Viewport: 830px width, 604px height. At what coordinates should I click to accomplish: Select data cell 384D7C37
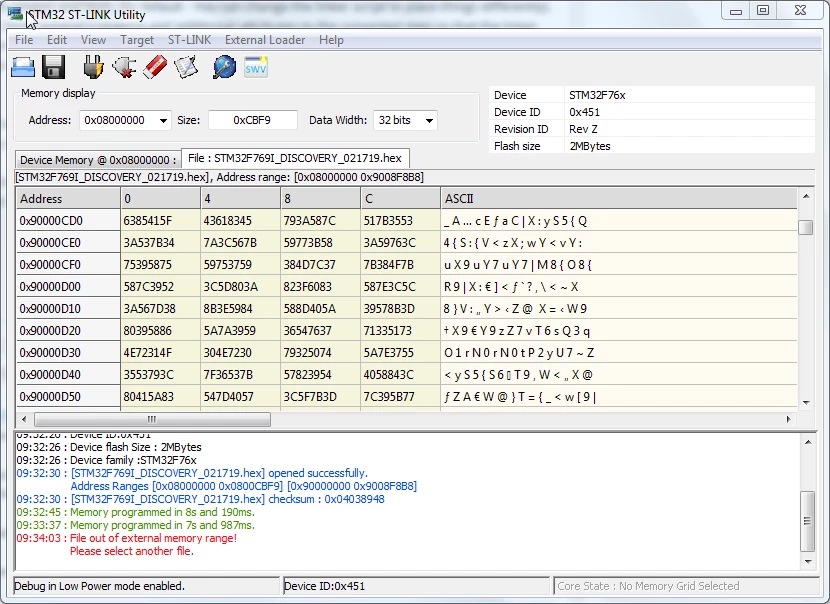pyautogui.click(x=320, y=265)
